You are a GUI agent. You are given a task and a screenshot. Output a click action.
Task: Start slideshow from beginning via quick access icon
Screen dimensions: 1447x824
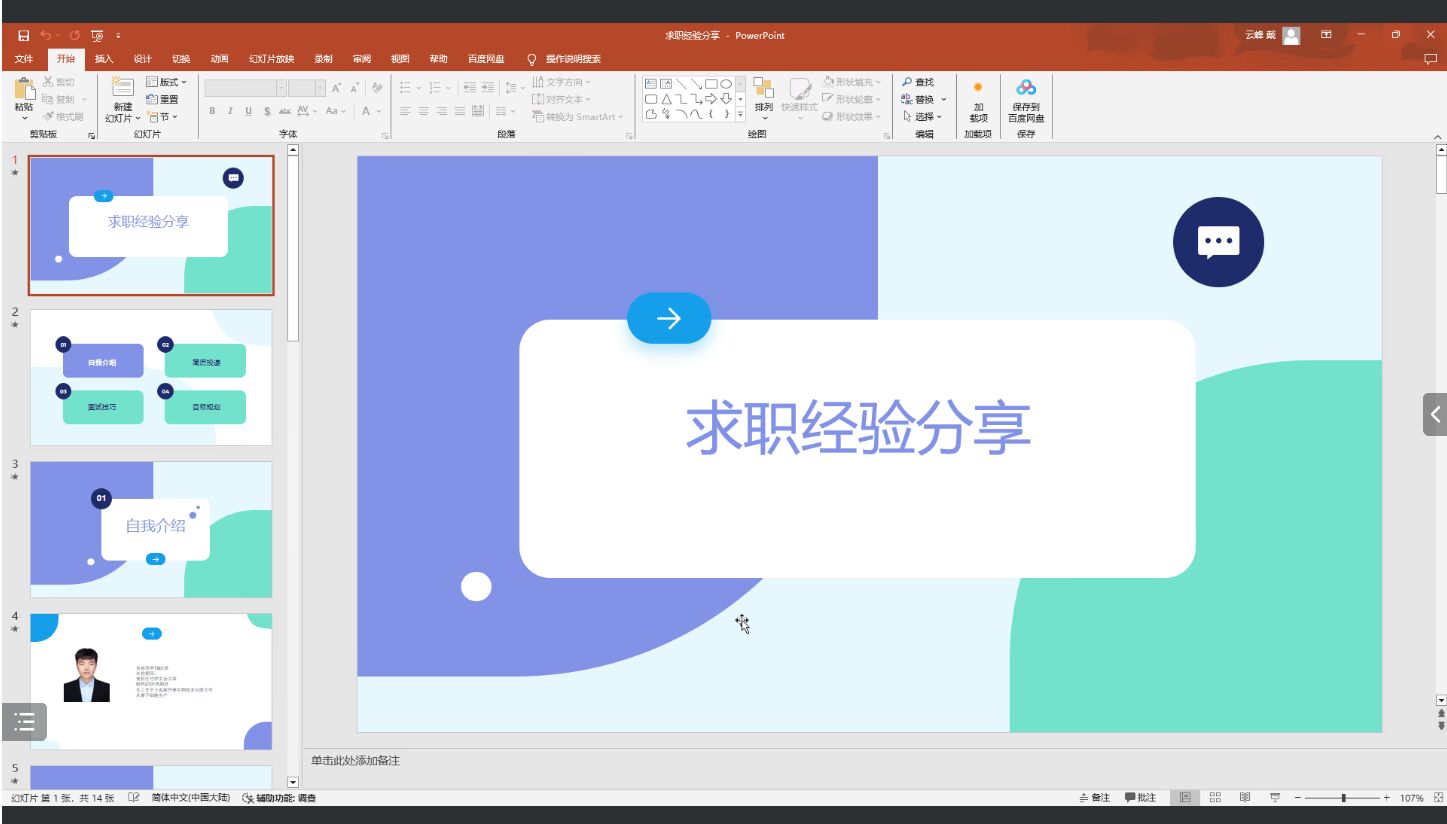click(98, 35)
